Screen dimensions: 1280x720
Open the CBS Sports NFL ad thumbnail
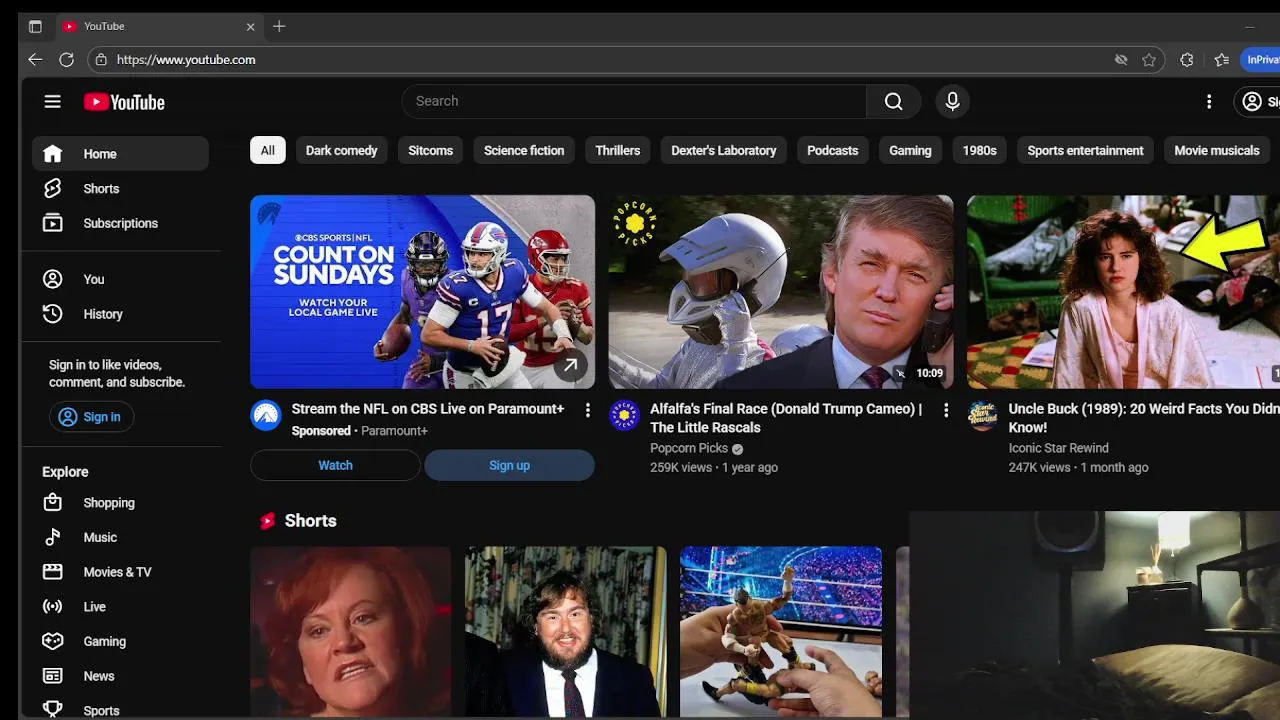422,291
